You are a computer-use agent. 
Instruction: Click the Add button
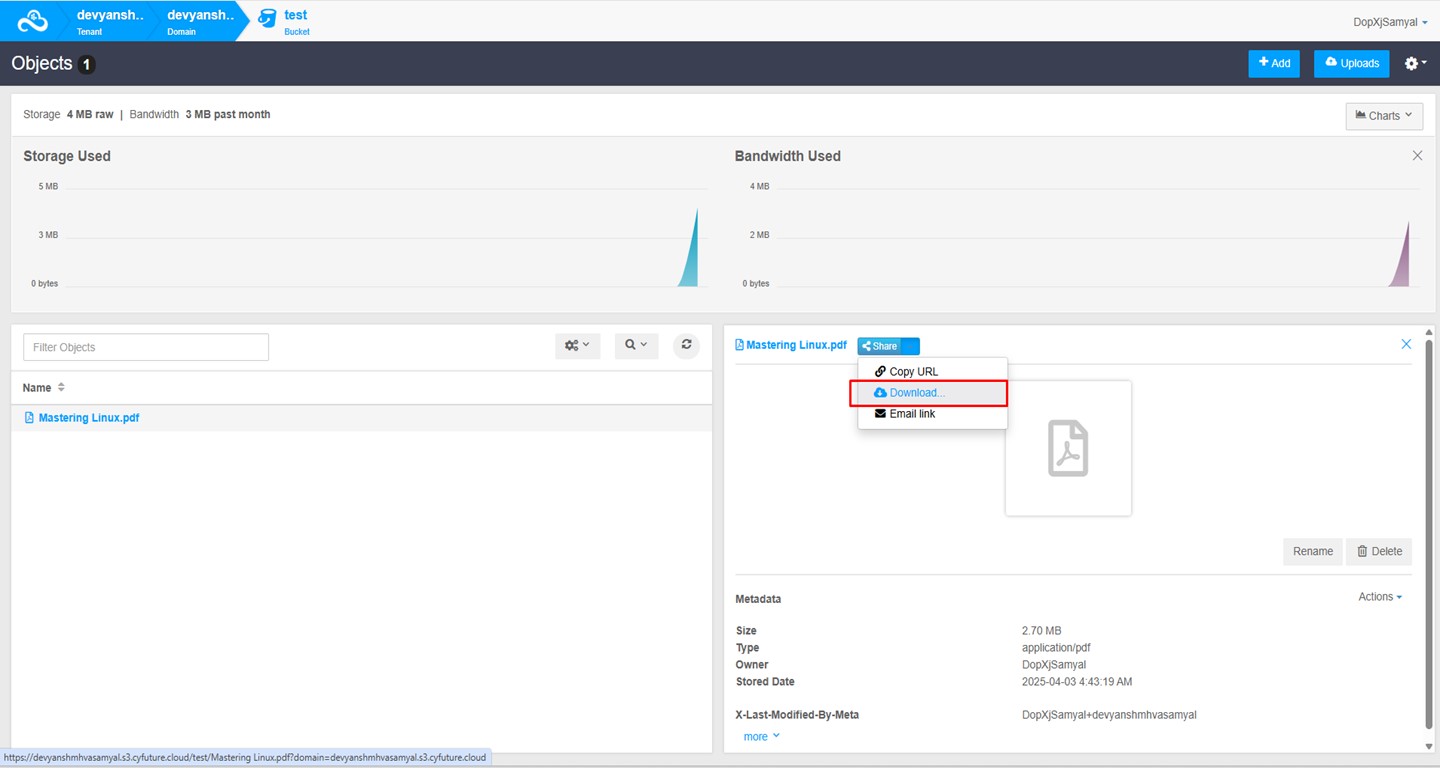point(1273,63)
